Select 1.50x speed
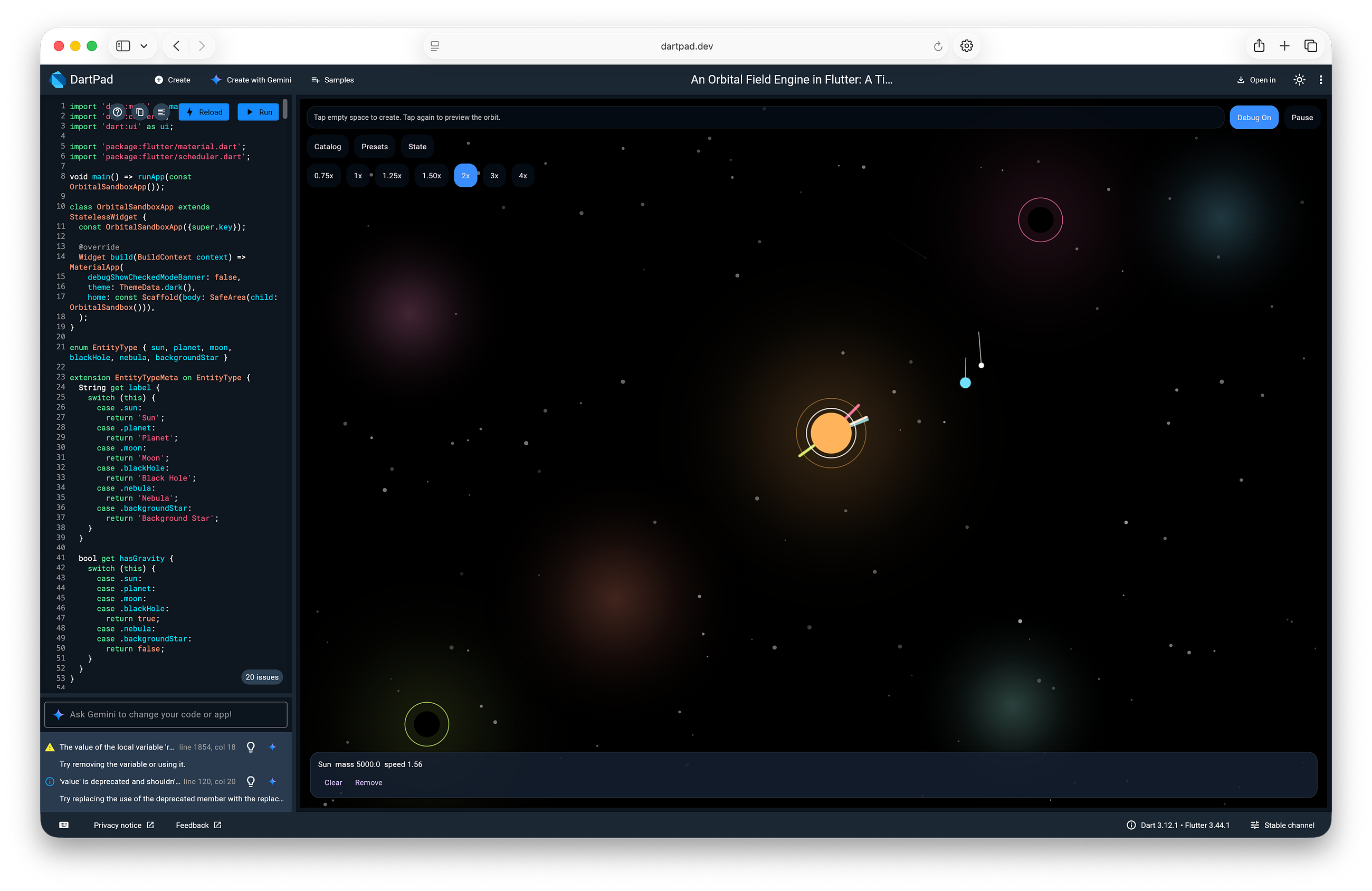Viewport: 1372px width, 891px height. (431, 176)
